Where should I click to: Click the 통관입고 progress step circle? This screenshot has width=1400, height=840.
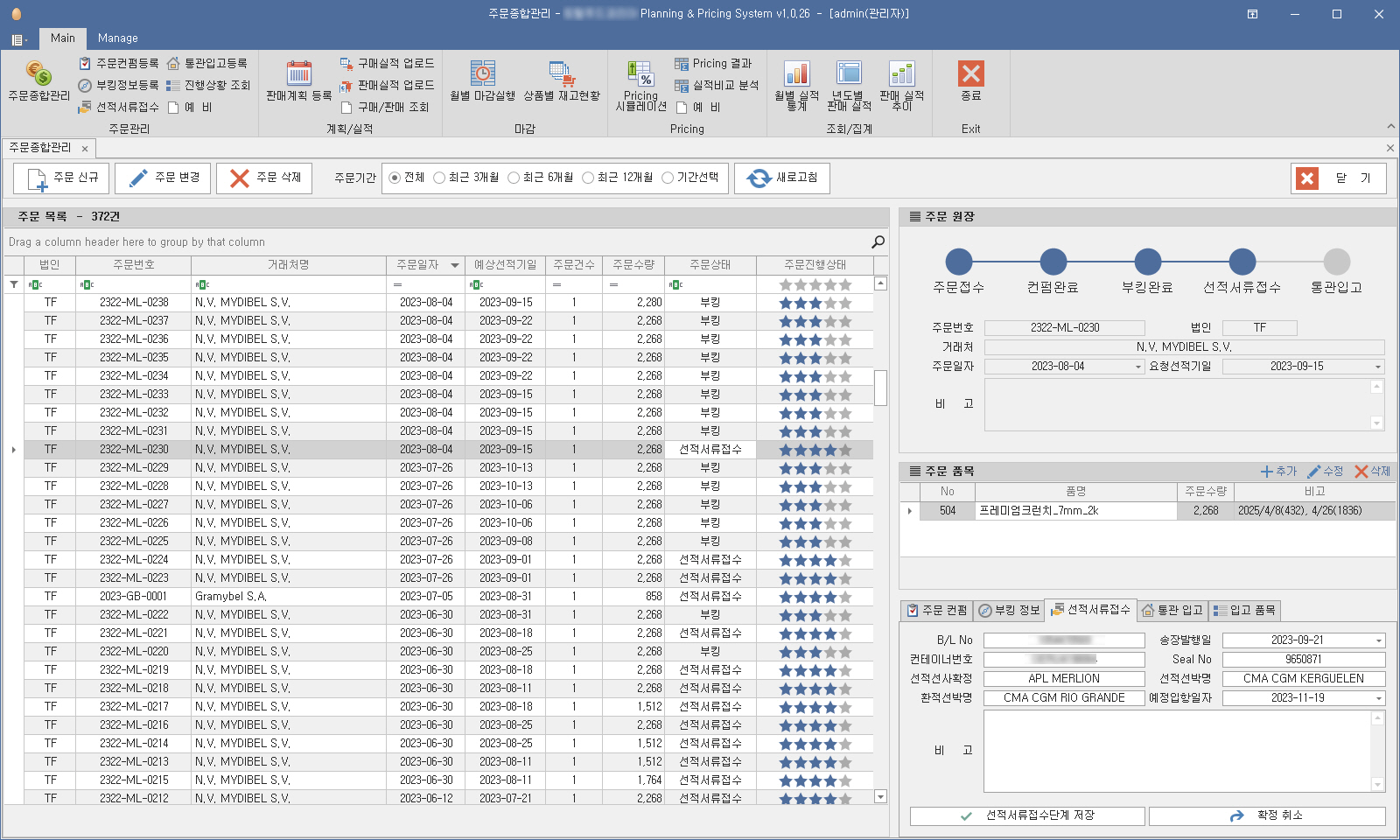coord(1336,262)
